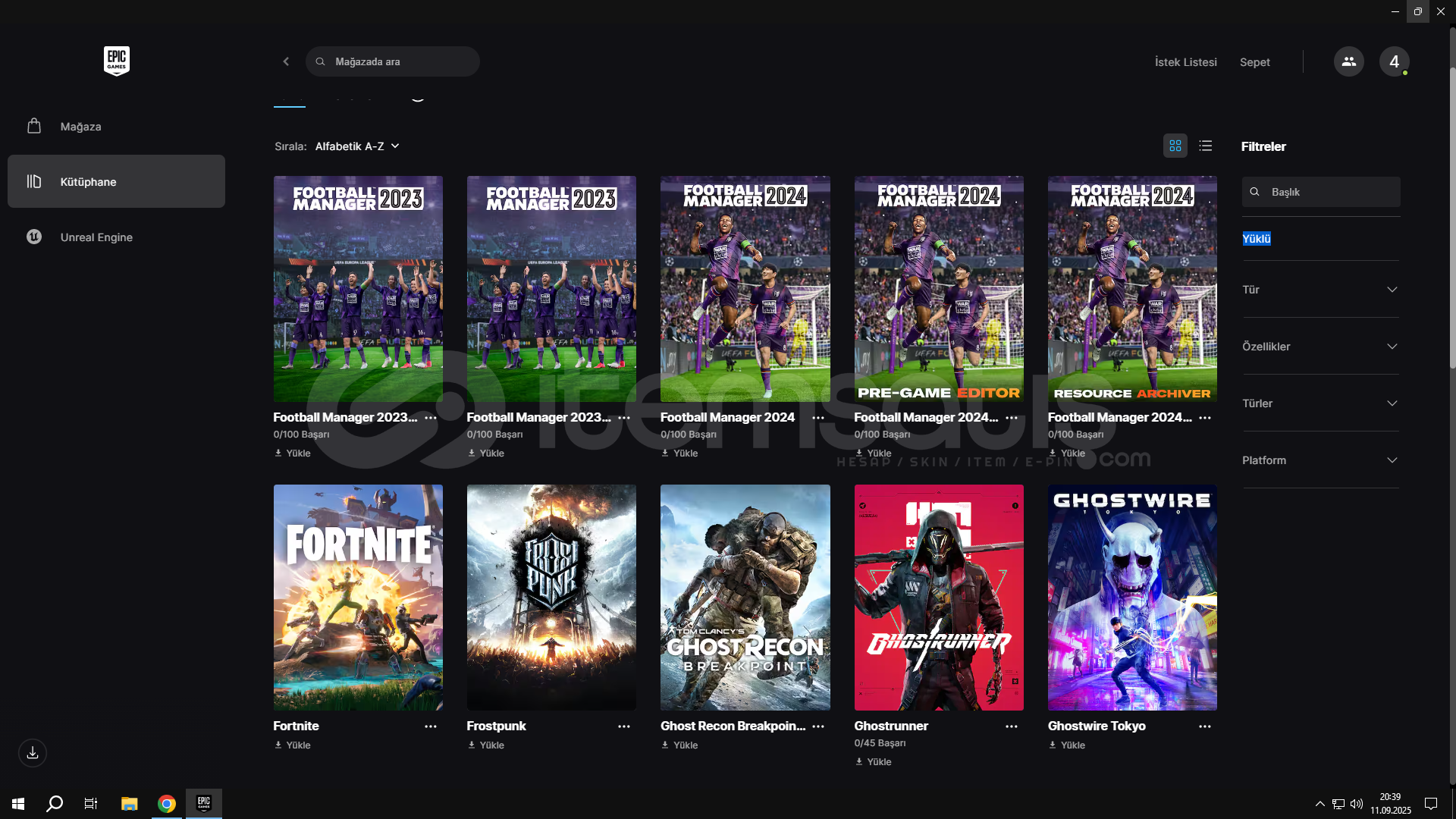
Task: Open the Alfabetik A-Z sort dropdown
Action: pyautogui.click(x=357, y=146)
